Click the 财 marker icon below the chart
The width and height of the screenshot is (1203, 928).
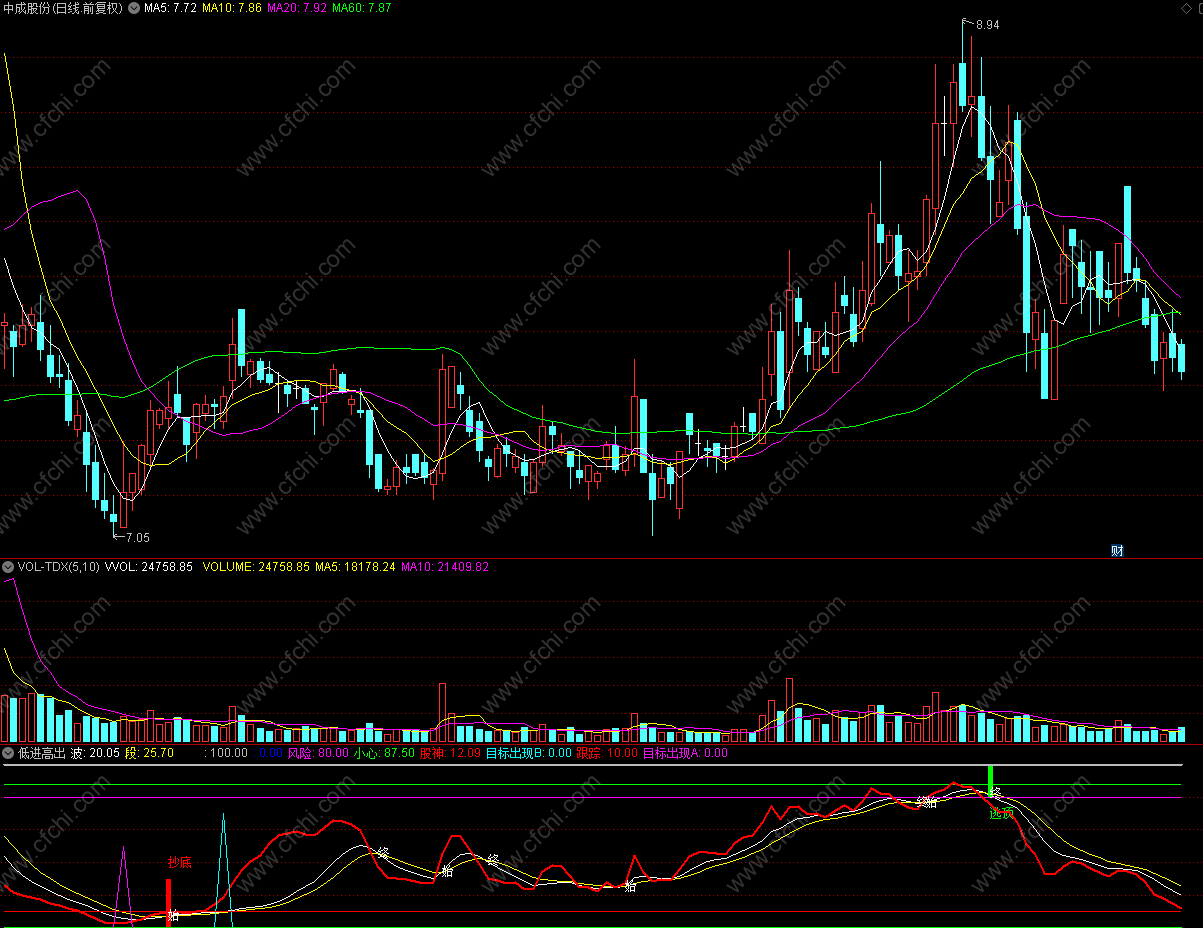coord(1117,550)
